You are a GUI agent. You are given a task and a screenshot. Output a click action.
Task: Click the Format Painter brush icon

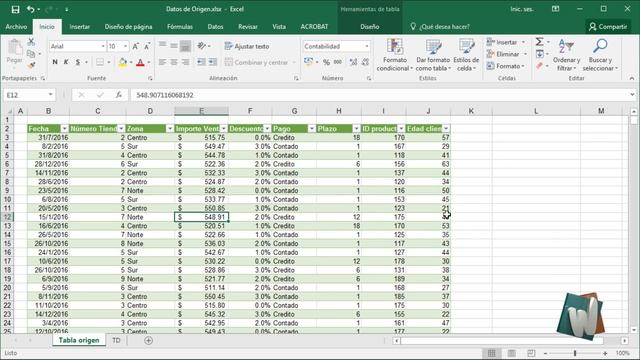tap(31, 65)
